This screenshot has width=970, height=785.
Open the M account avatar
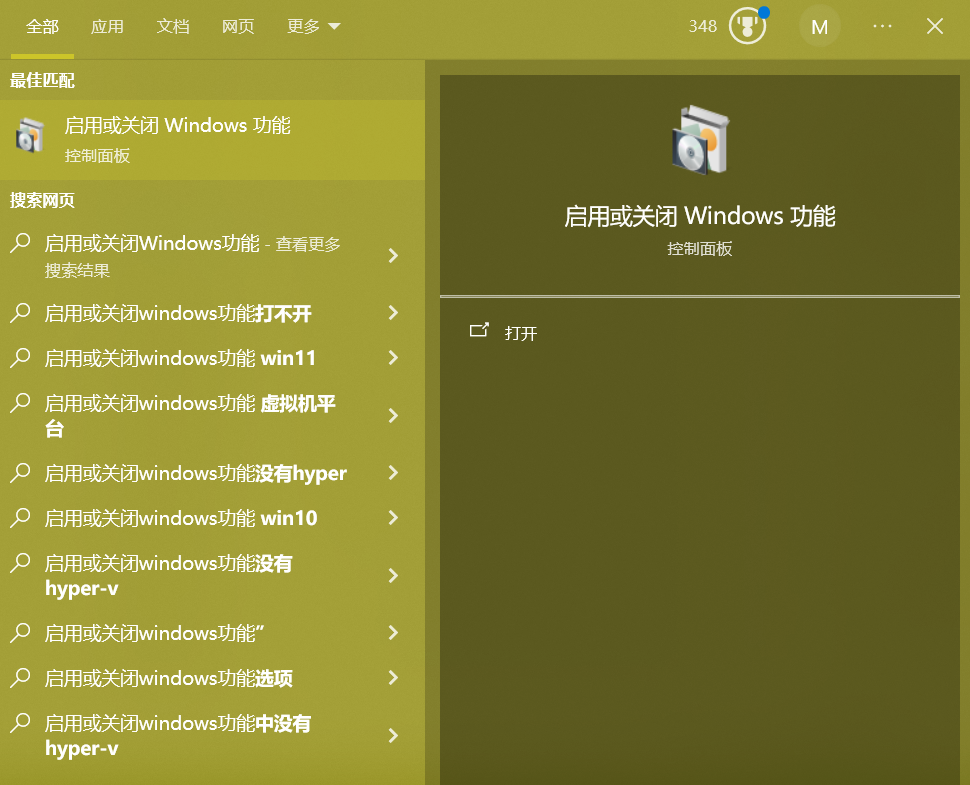click(x=819, y=27)
